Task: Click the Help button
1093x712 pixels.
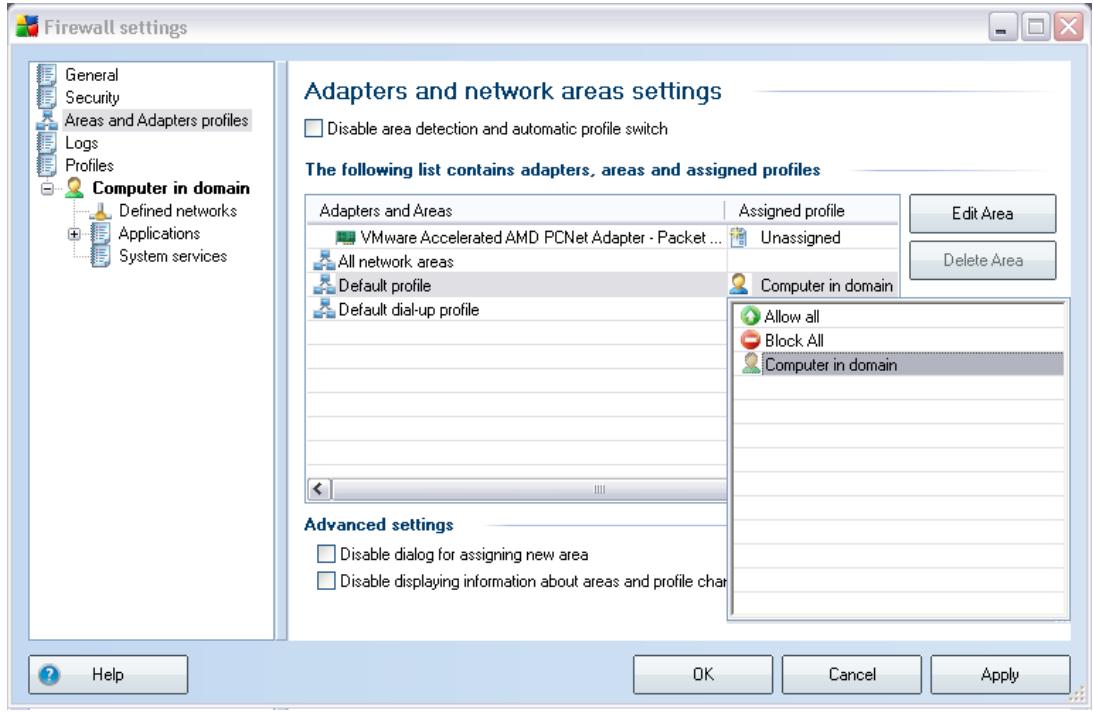Action: point(108,674)
